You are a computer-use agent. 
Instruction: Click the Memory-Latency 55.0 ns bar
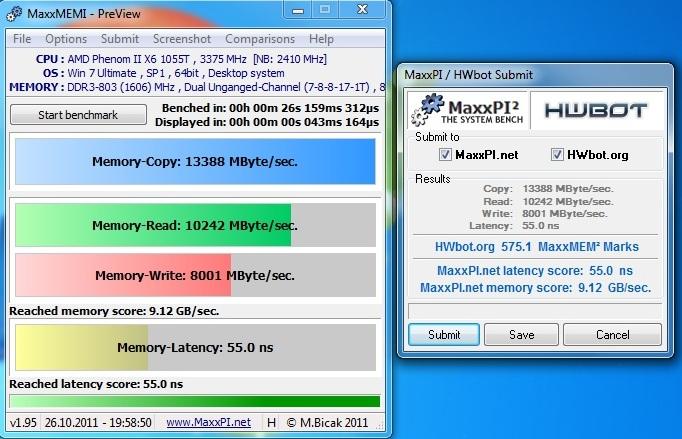click(195, 347)
